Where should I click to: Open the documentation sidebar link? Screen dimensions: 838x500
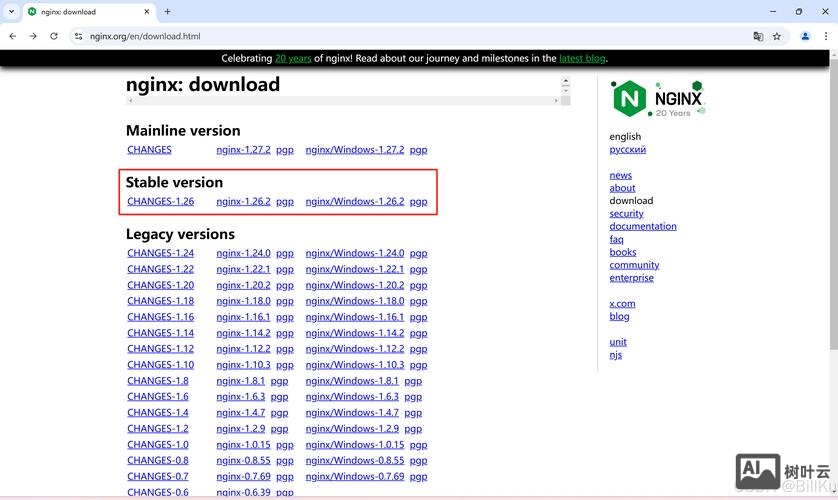coord(643,226)
